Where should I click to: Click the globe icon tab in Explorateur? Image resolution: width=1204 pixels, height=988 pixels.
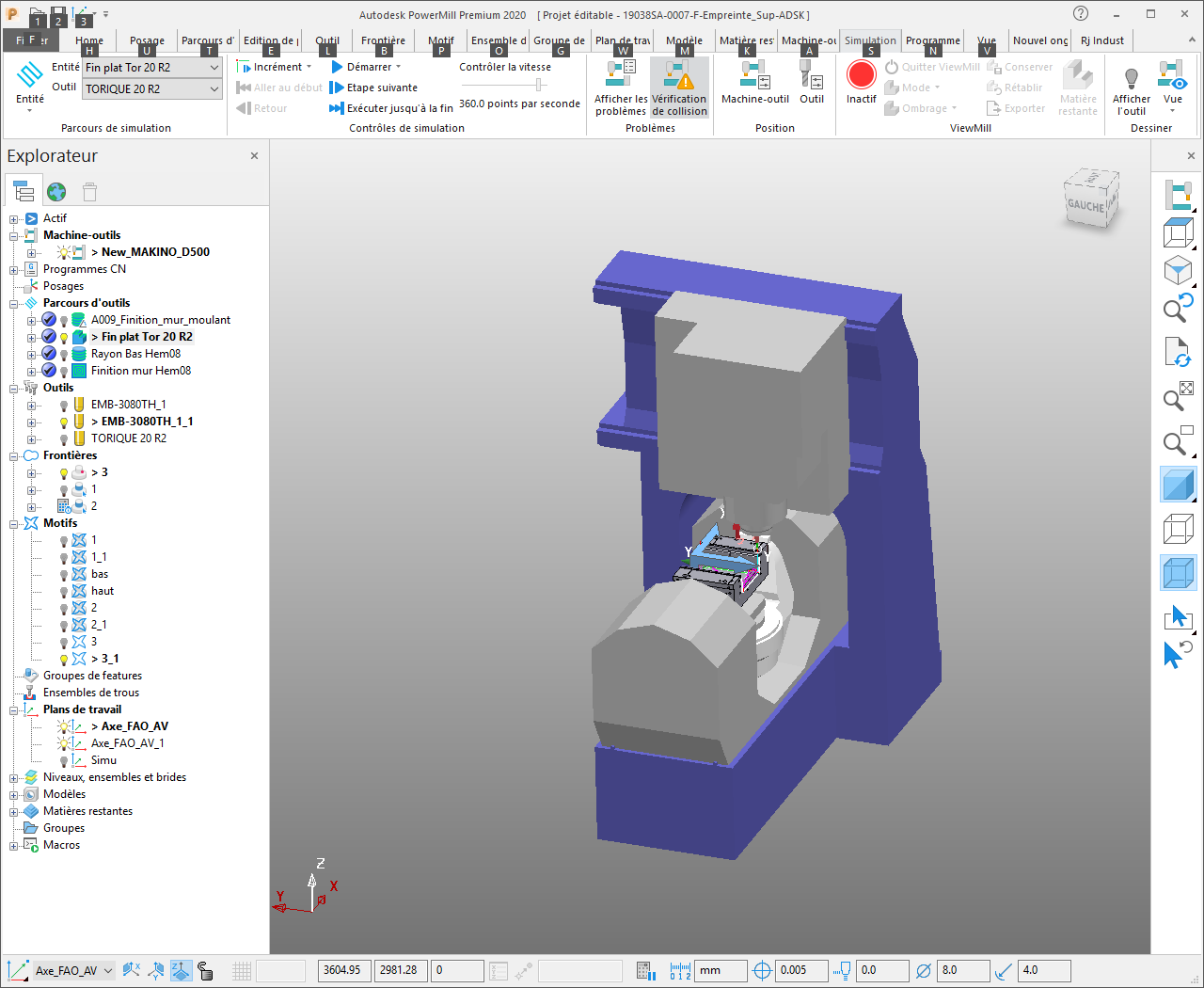[x=56, y=192]
